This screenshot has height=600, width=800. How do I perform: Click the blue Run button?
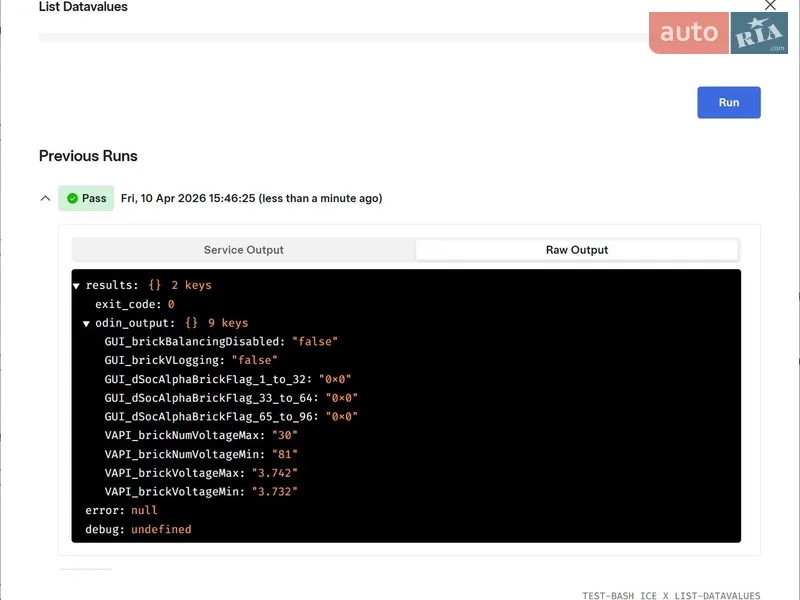point(728,103)
